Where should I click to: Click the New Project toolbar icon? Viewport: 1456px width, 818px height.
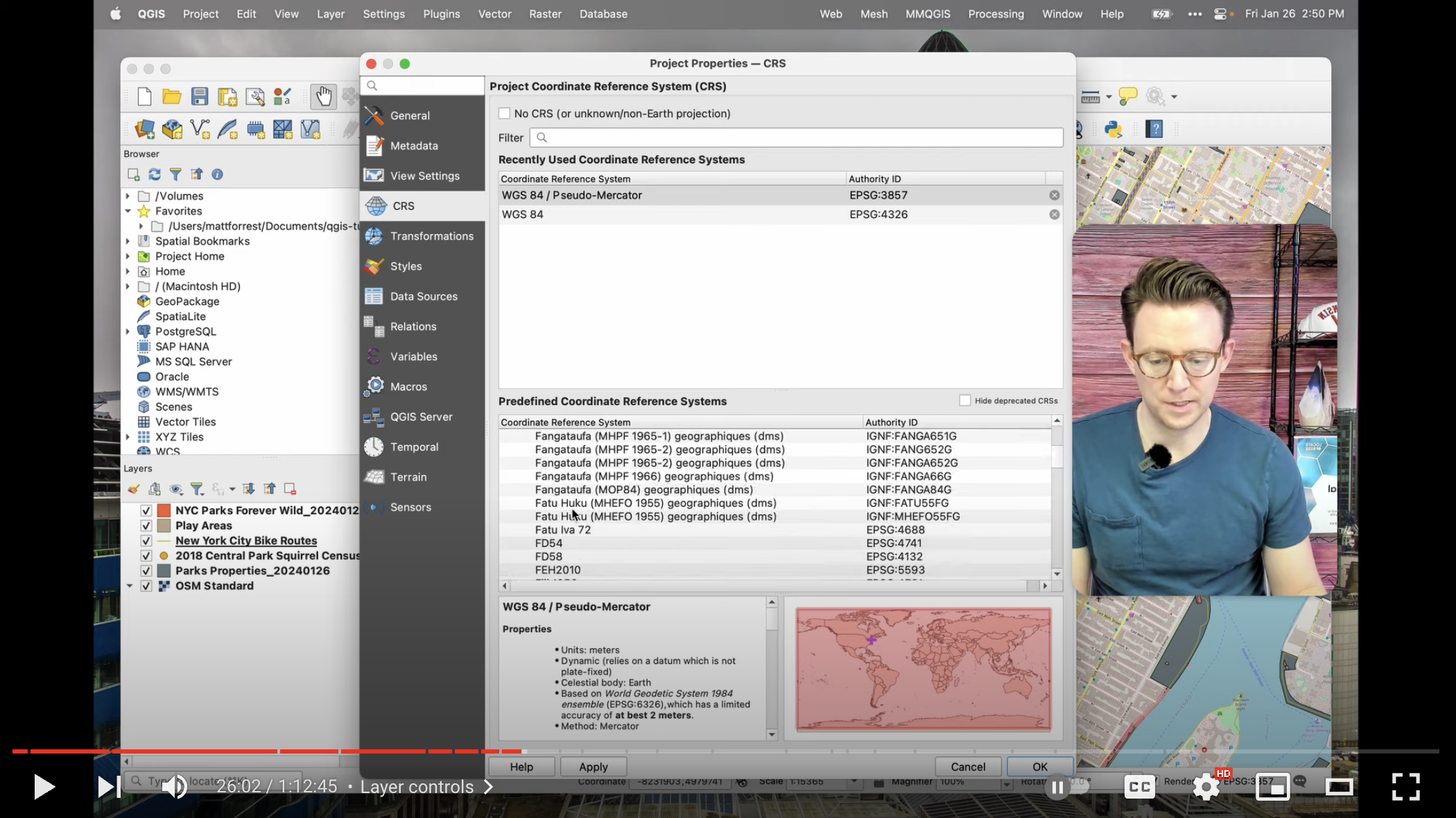click(144, 96)
